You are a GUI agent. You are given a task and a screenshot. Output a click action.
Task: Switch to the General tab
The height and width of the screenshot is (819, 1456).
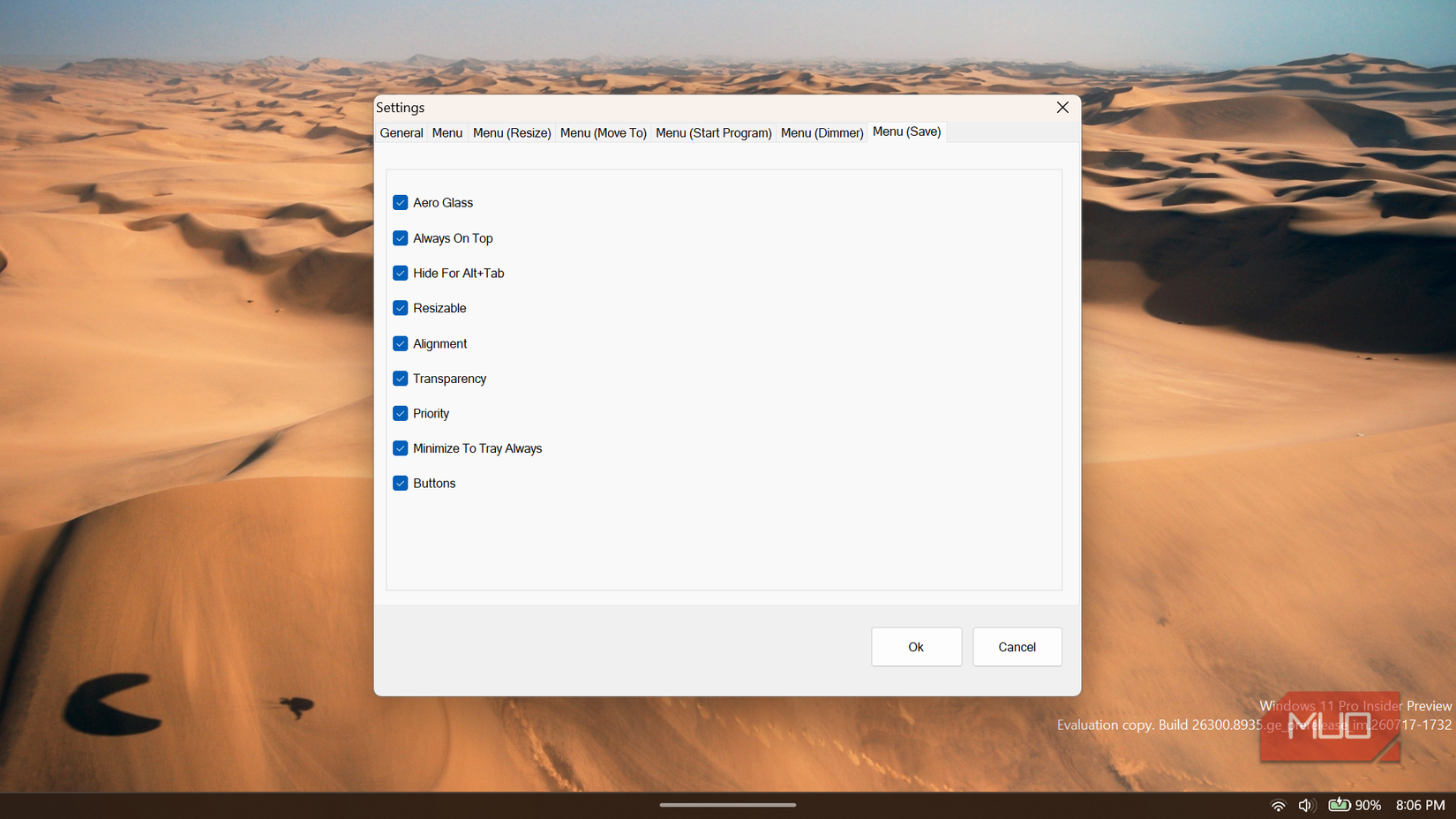pyautogui.click(x=402, y=133)
